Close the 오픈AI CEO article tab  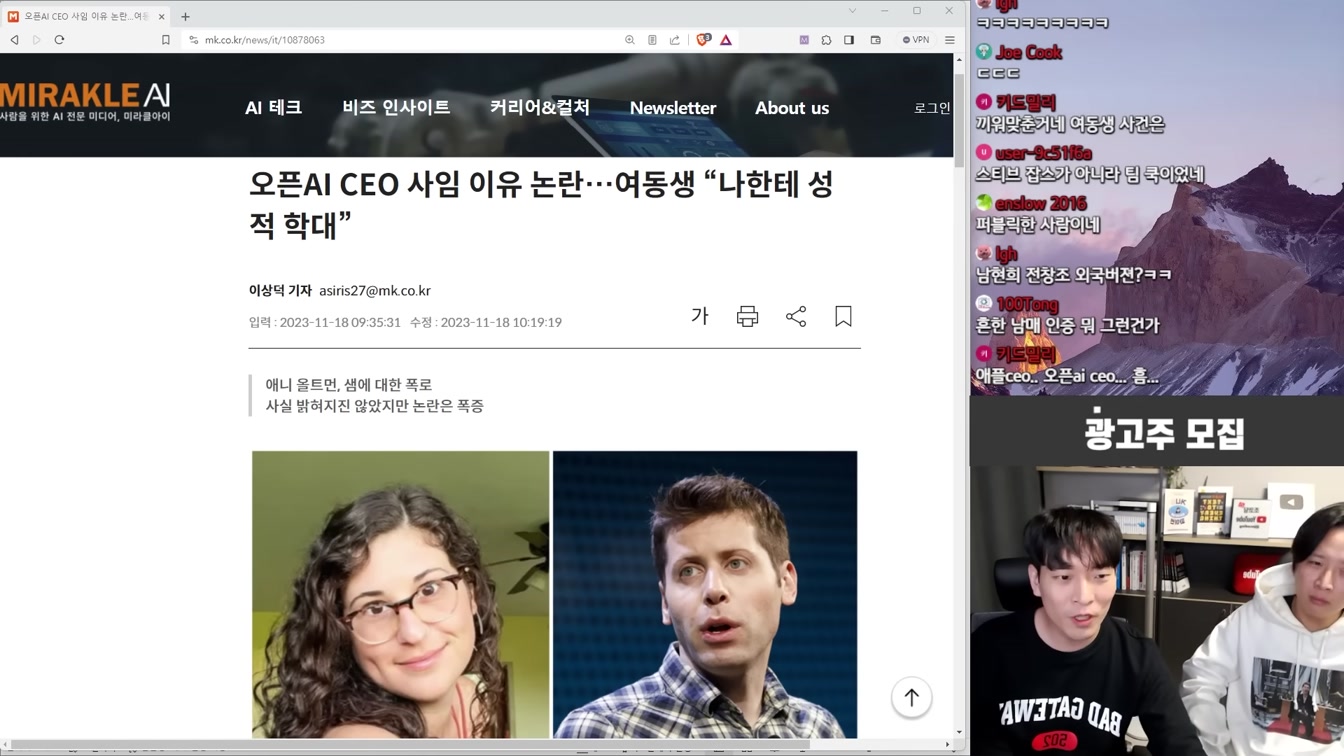[x=161, y=16]
